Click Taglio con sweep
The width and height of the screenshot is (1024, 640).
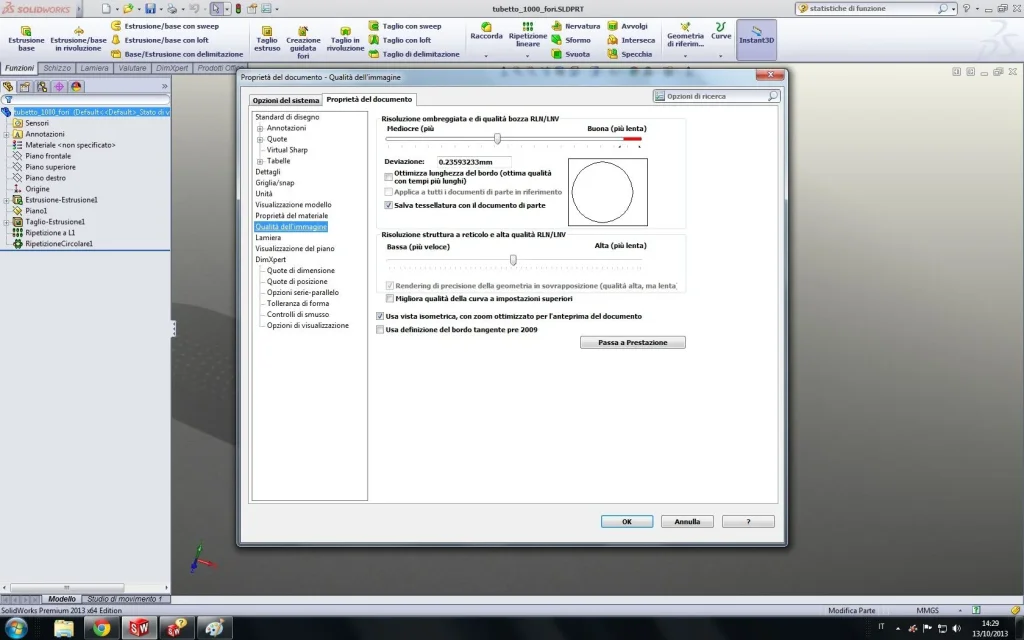(405, 26)
